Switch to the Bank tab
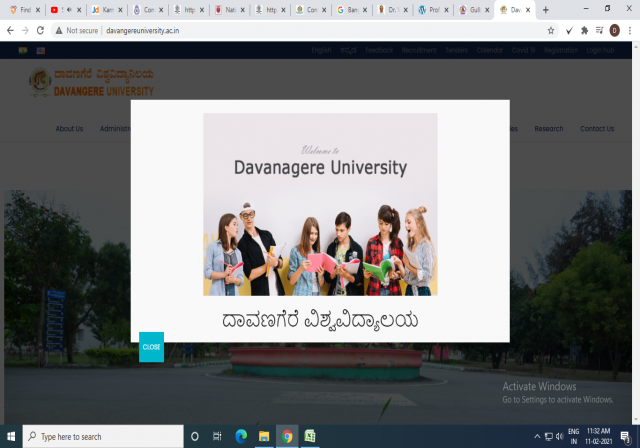Image resolution: width=640 pixels, height=448 pixels. [351, 9]
